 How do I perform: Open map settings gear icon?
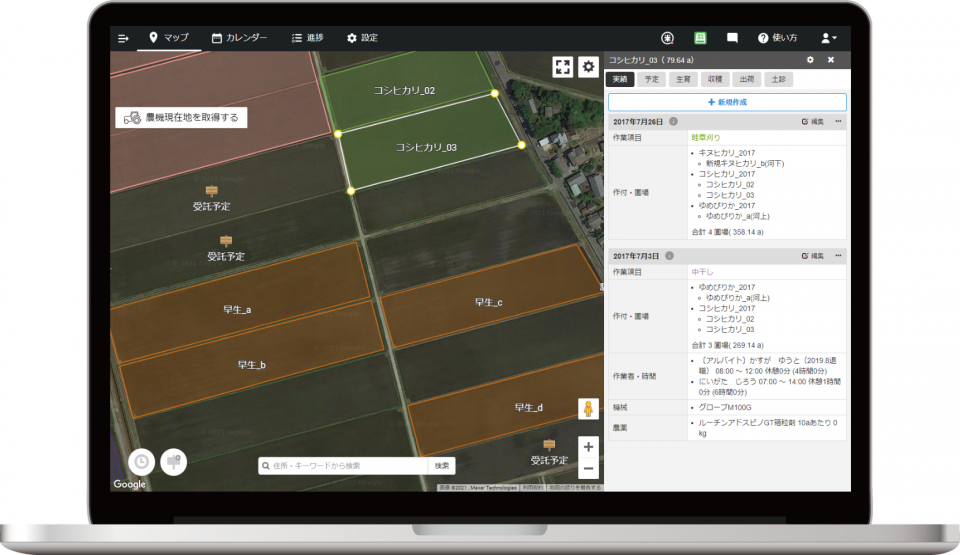pos(589,67)
